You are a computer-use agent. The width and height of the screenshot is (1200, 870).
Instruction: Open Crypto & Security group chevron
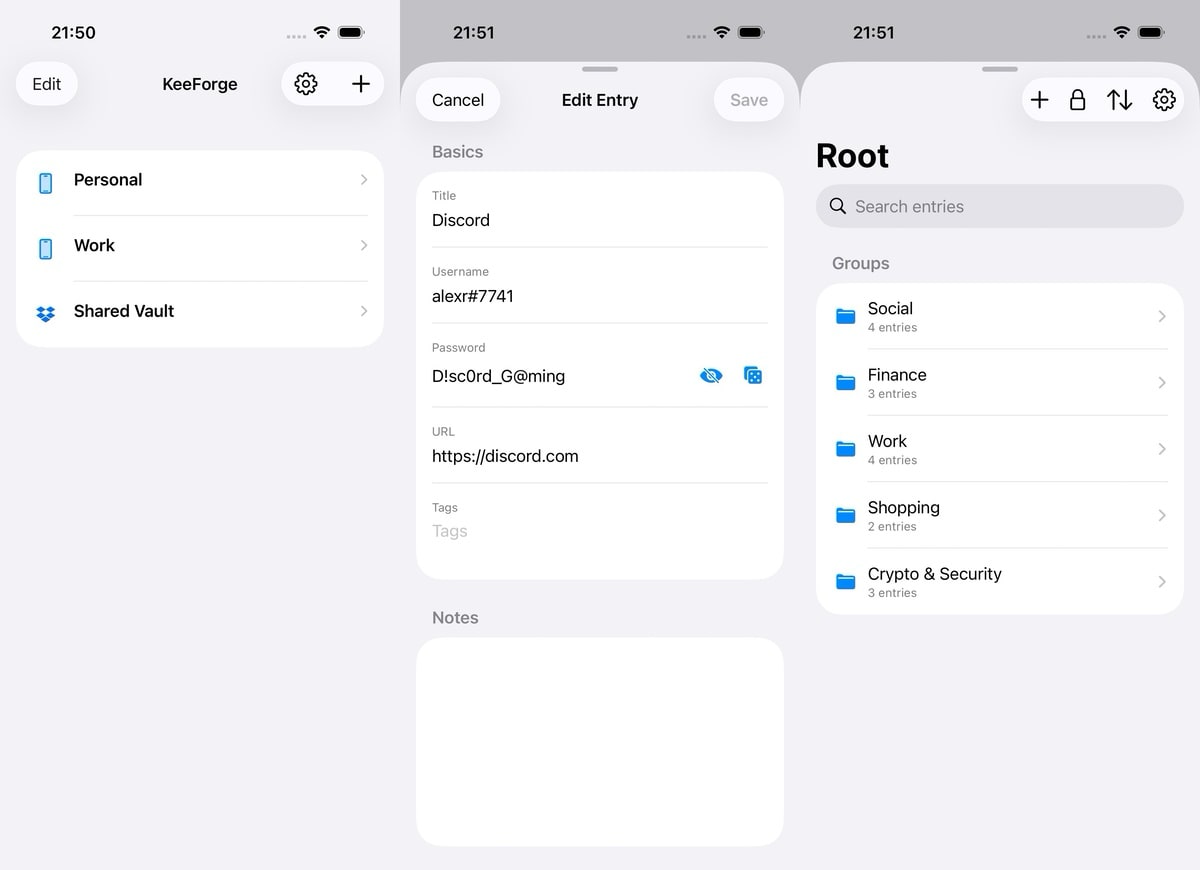[x=1162, y=582]
